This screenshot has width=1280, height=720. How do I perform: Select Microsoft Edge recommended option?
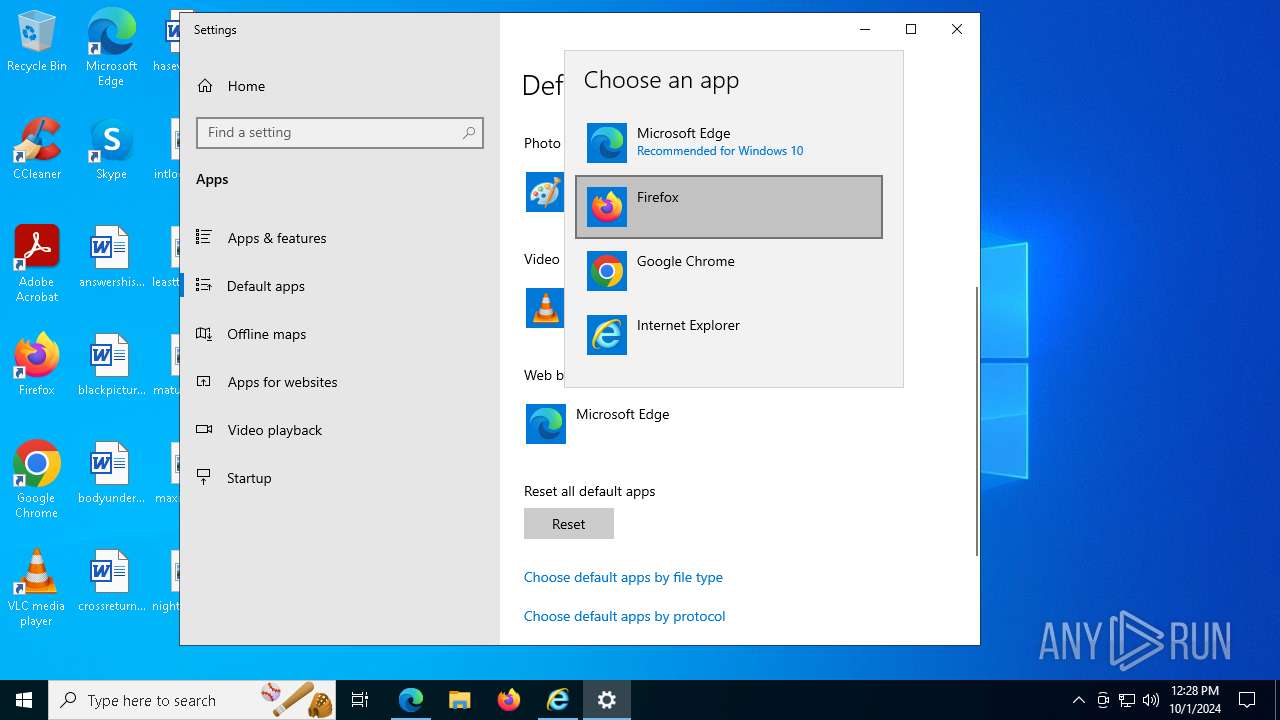[728, 142]
